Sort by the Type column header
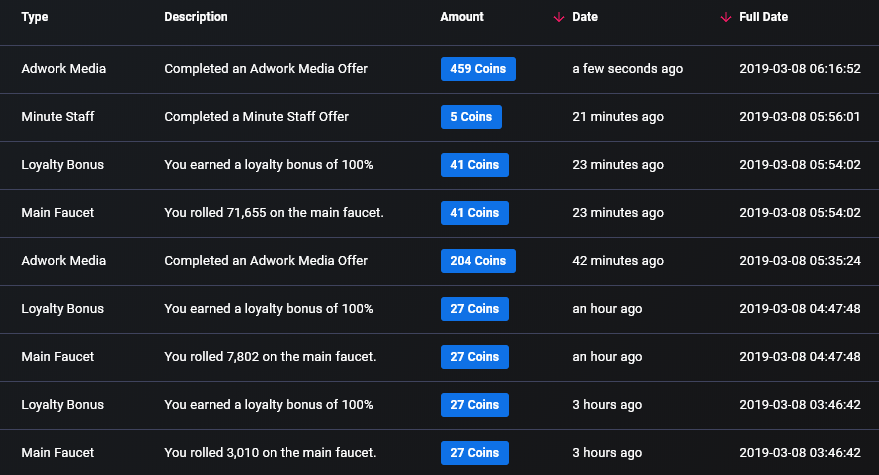 point(35,17)
